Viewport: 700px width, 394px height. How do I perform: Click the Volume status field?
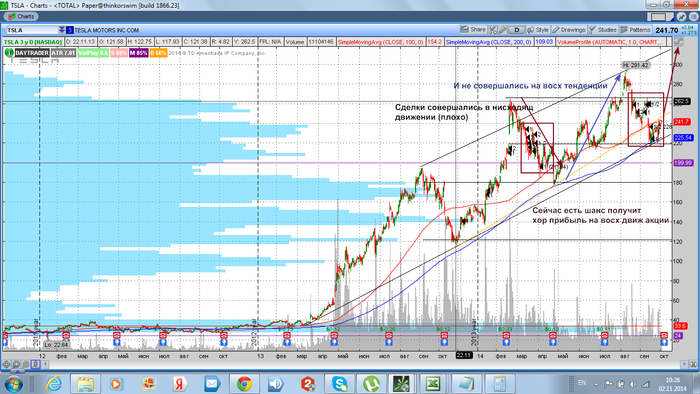click(295, 42)
